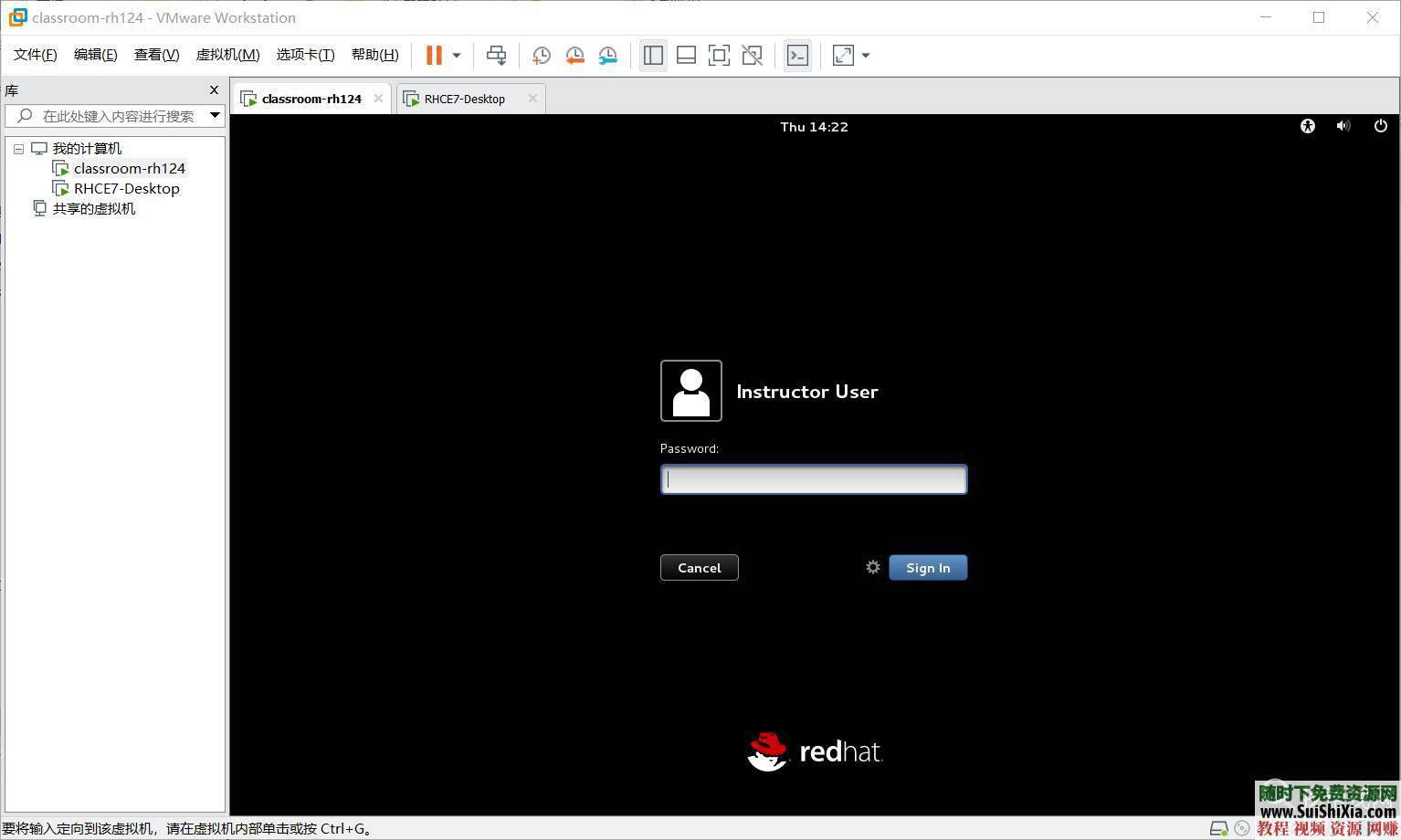
Task: Collapse the 我的计算机 tree node
Action: tap(18, 148)
